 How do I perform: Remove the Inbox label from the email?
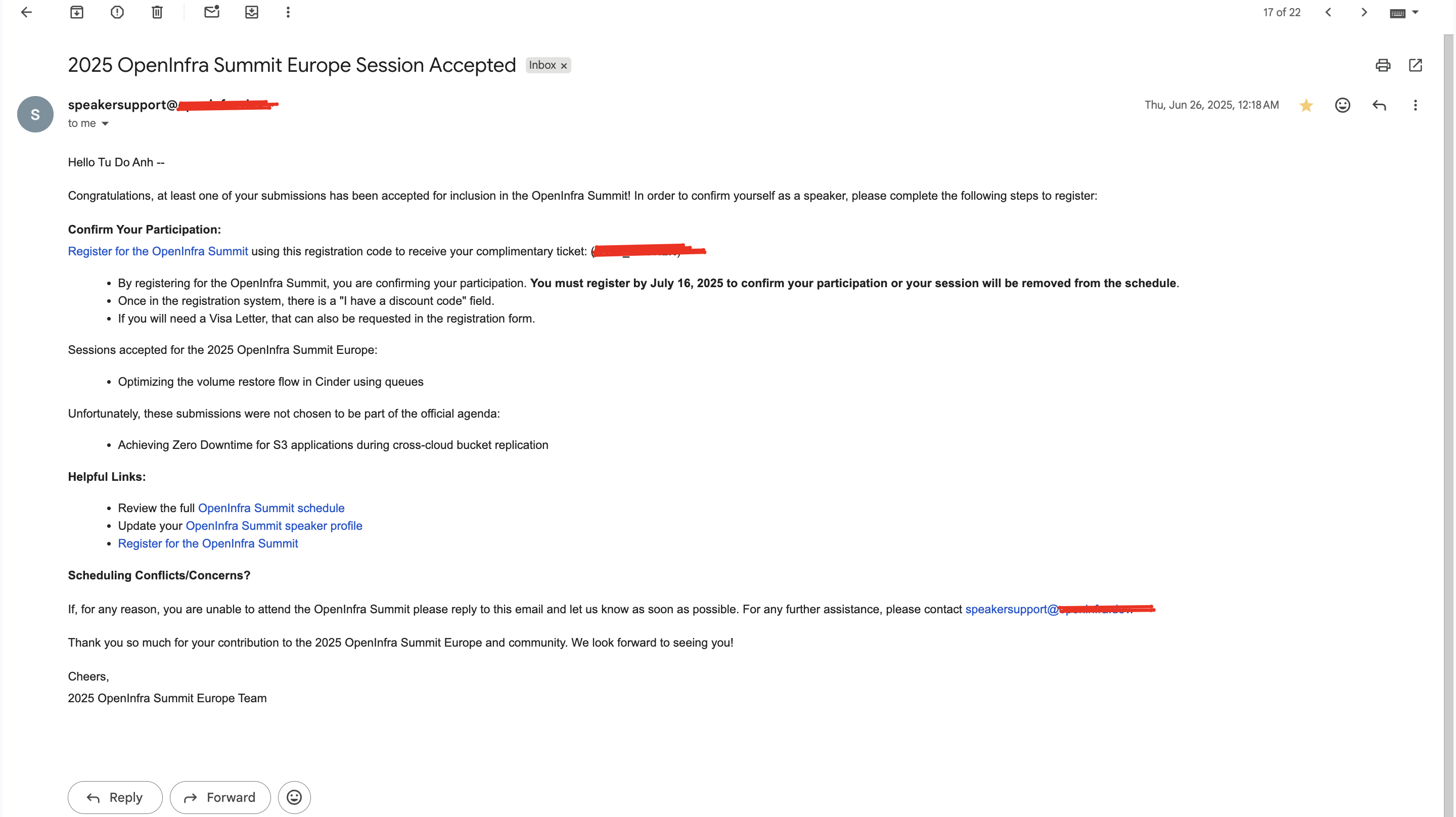[564, 65]
